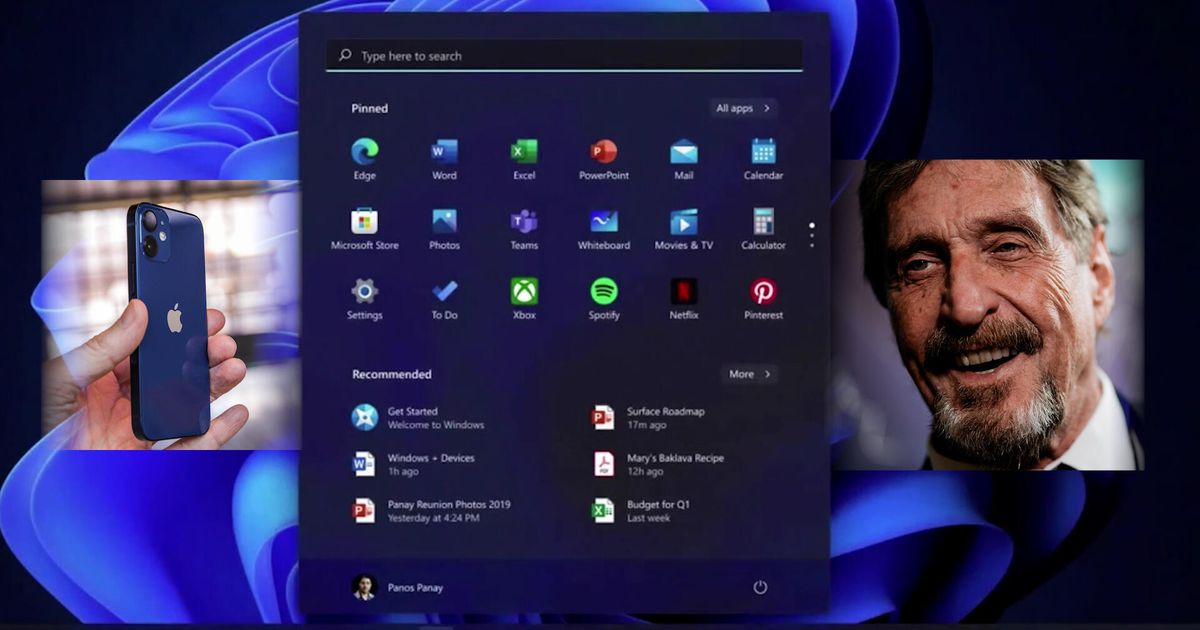Click the Type here to search field
This screenshot has height=630, width=1200.
[564, 56]
